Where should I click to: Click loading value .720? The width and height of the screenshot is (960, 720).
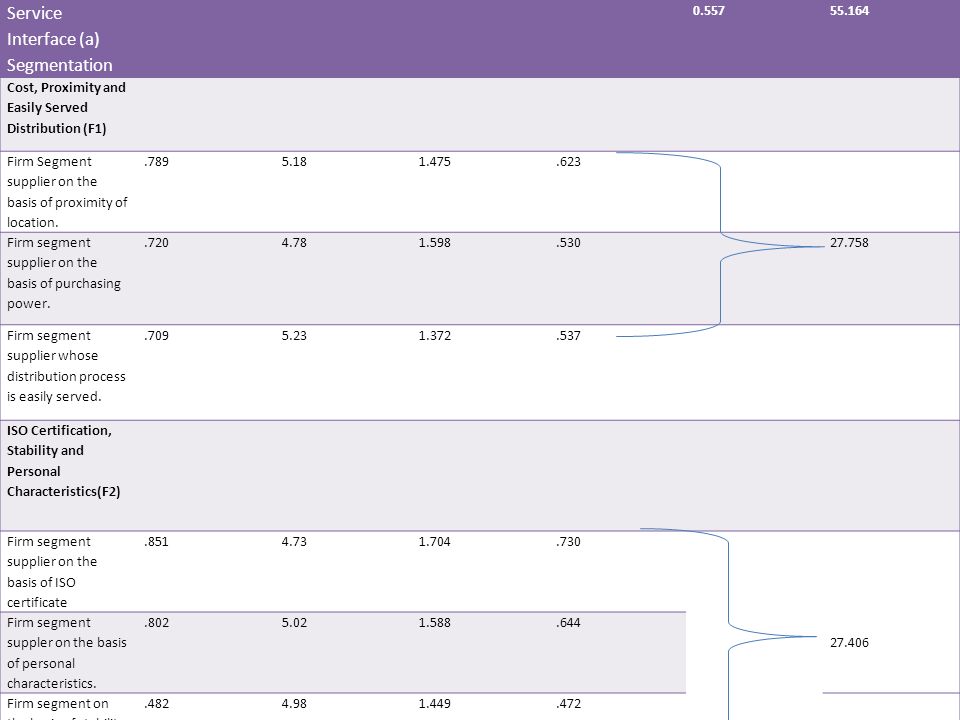click(x=156, y=242)
